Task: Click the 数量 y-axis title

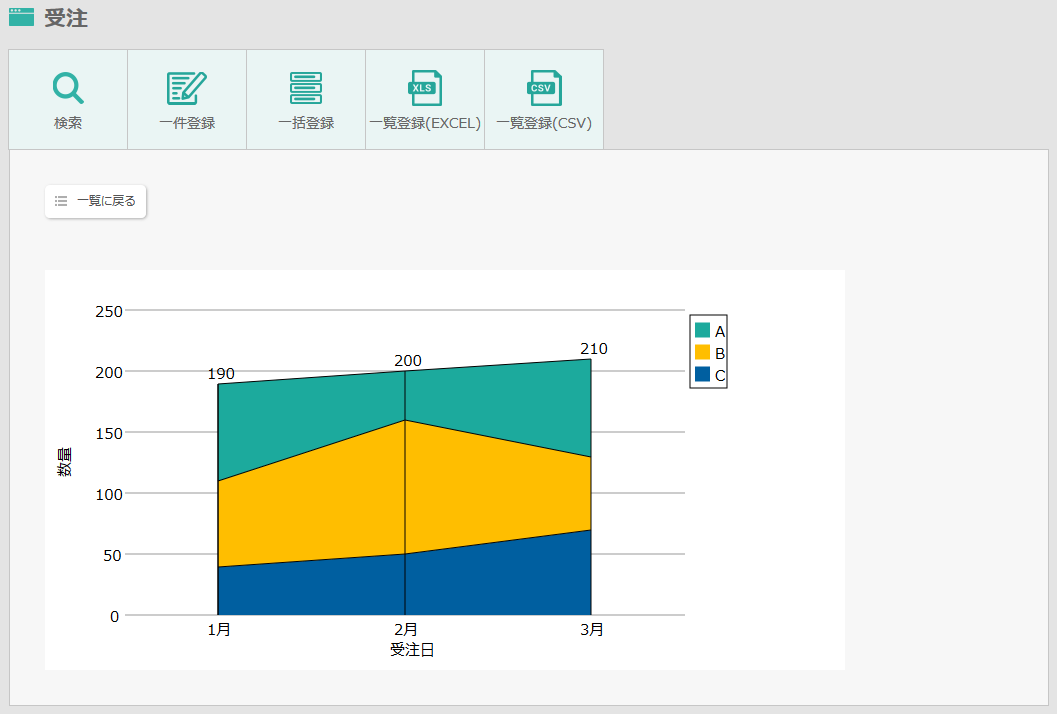Action: click(65, 463)
